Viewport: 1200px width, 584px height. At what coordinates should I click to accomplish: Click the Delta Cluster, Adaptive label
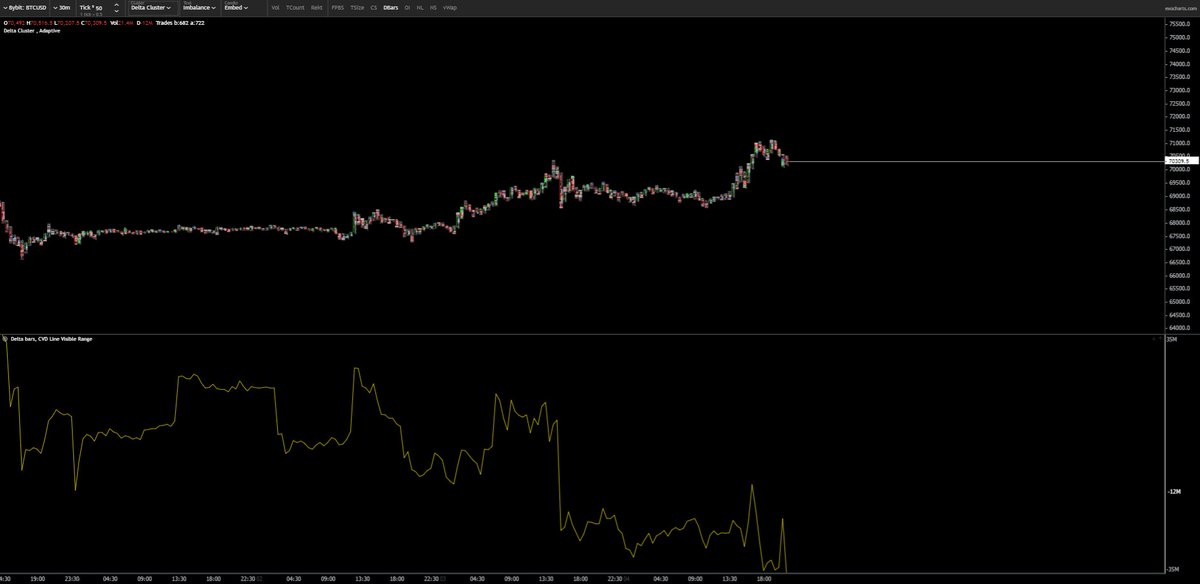(32, 30)
